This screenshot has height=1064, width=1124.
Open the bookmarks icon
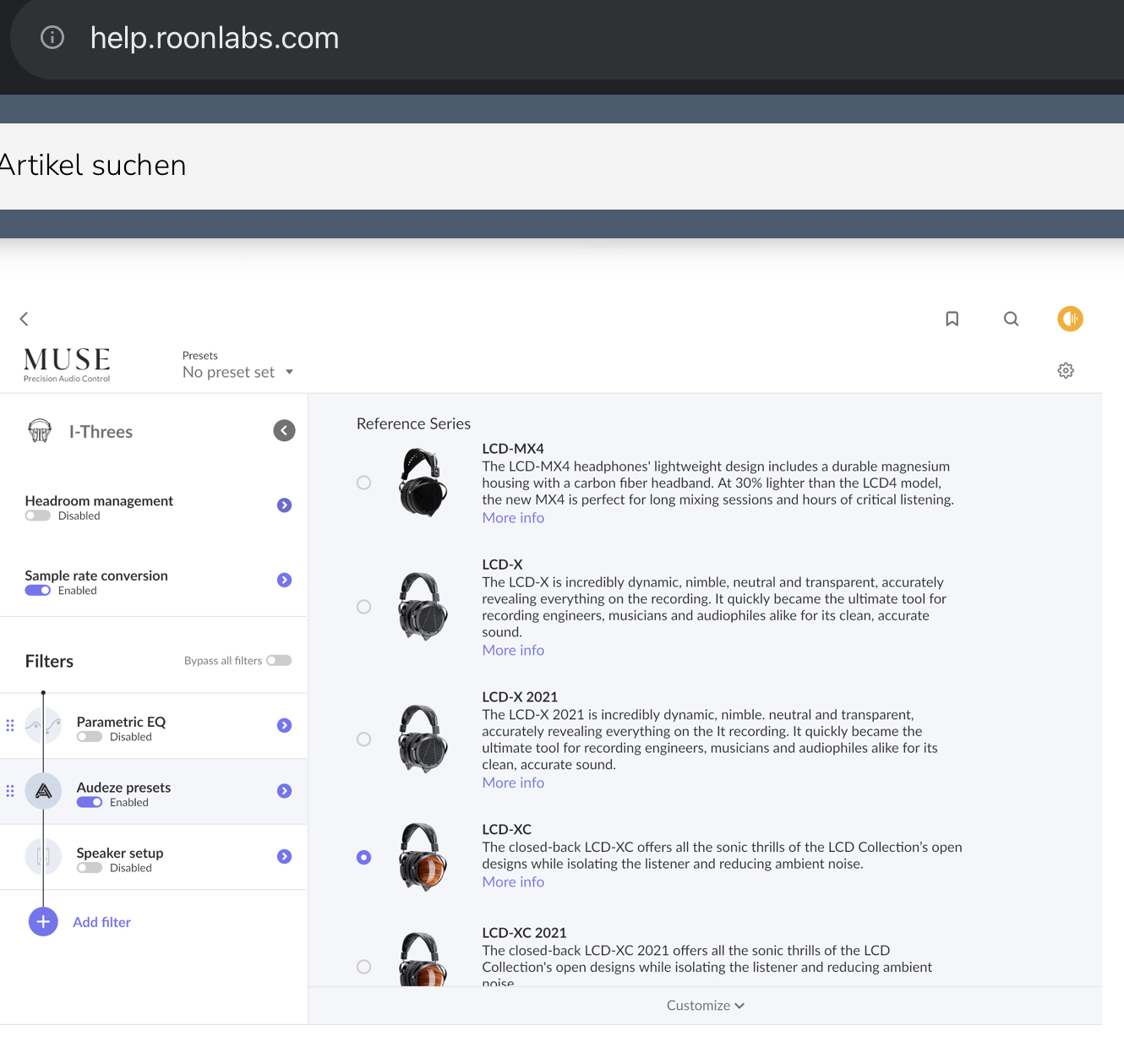tap(952, 319)
